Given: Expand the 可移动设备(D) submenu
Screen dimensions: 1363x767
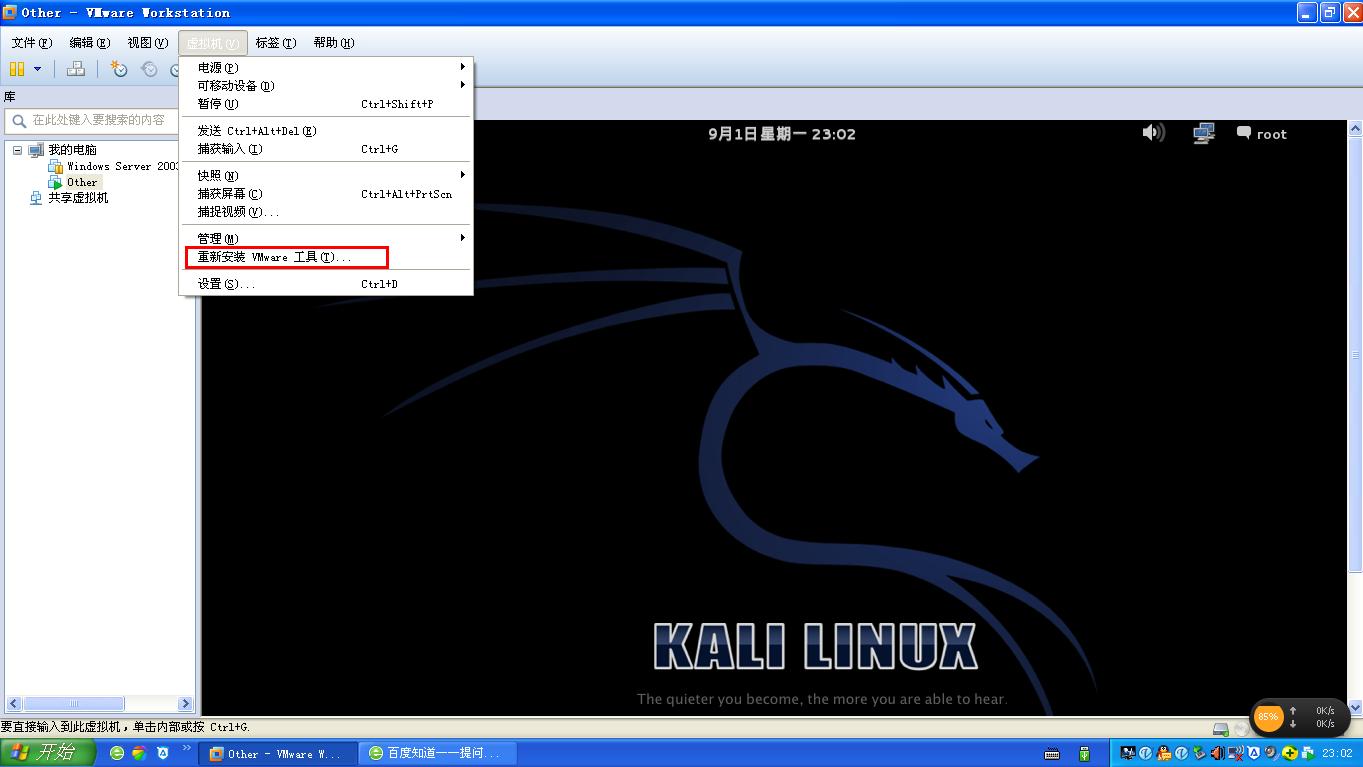Looking at the screenshot, I should (x=326, y=86).
